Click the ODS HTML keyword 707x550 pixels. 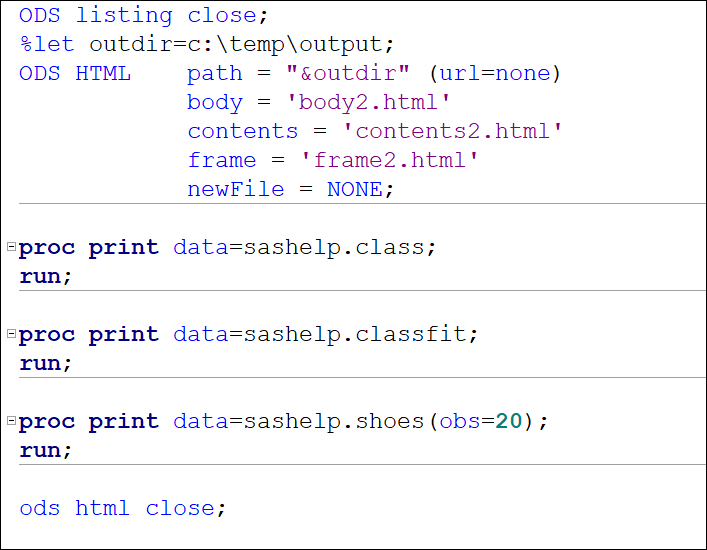tap(74, 73)
